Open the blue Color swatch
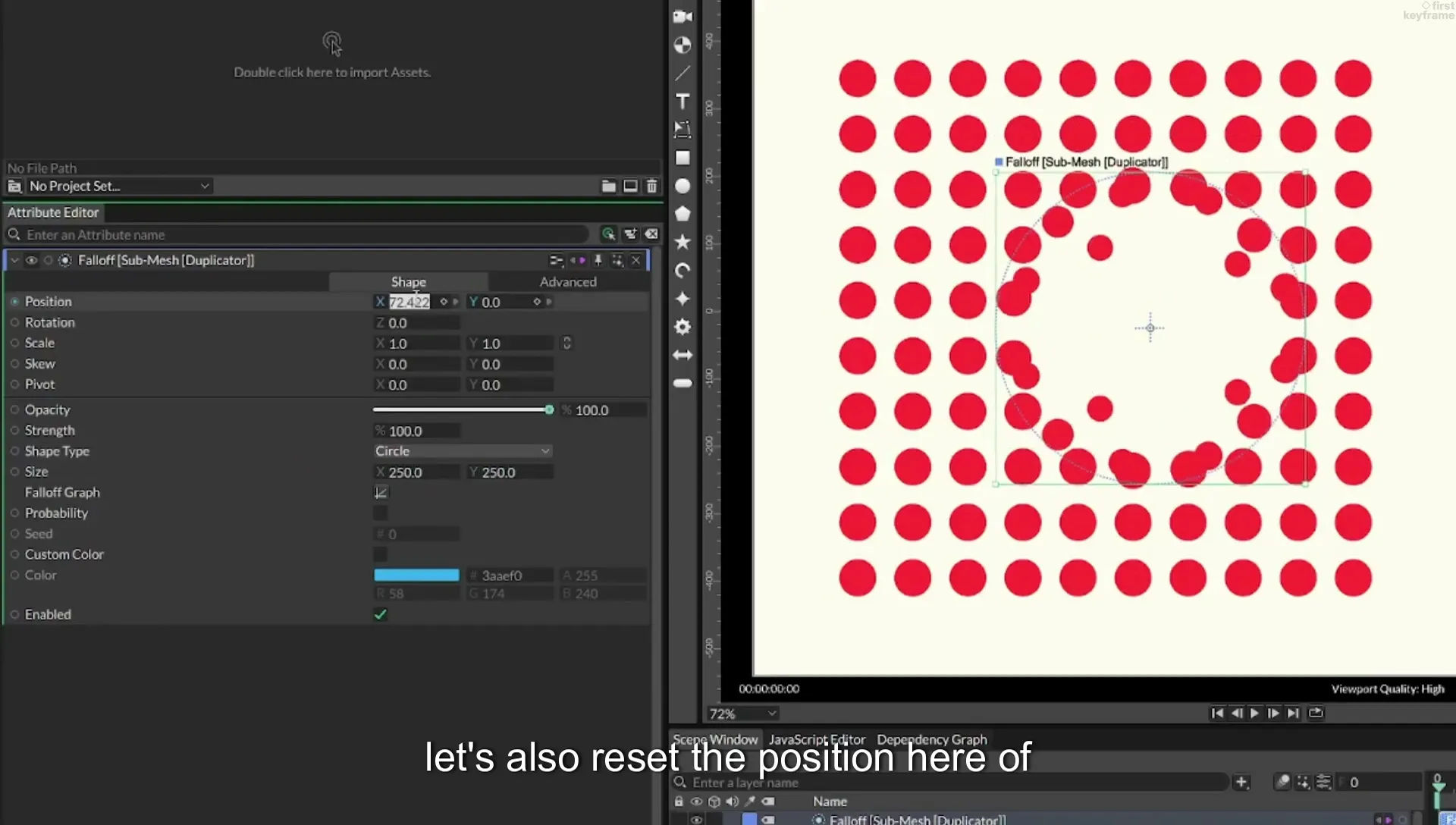 (416, 575)
